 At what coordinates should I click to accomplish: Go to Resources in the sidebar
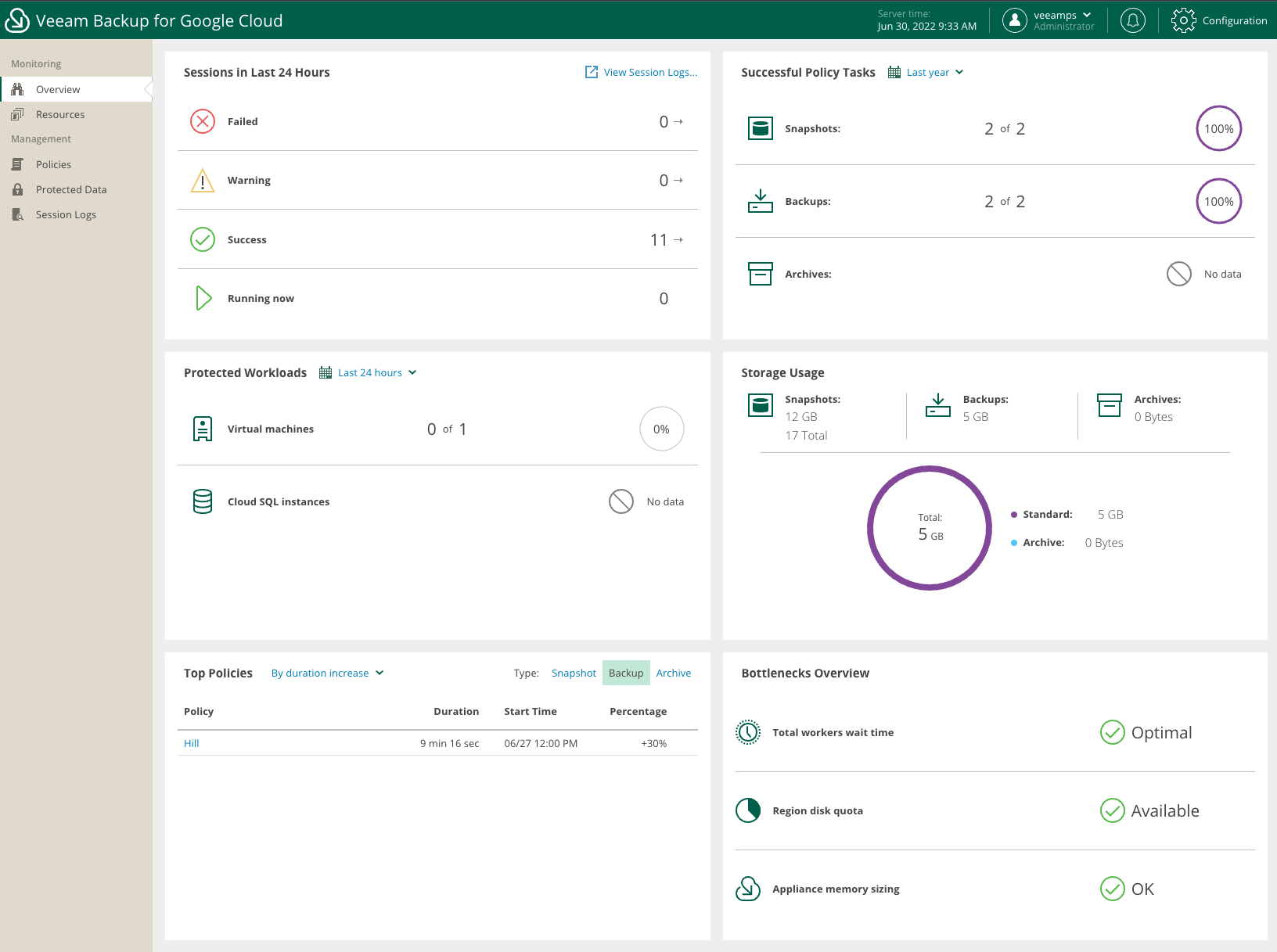pyautogui.click(x=76, y=114)
